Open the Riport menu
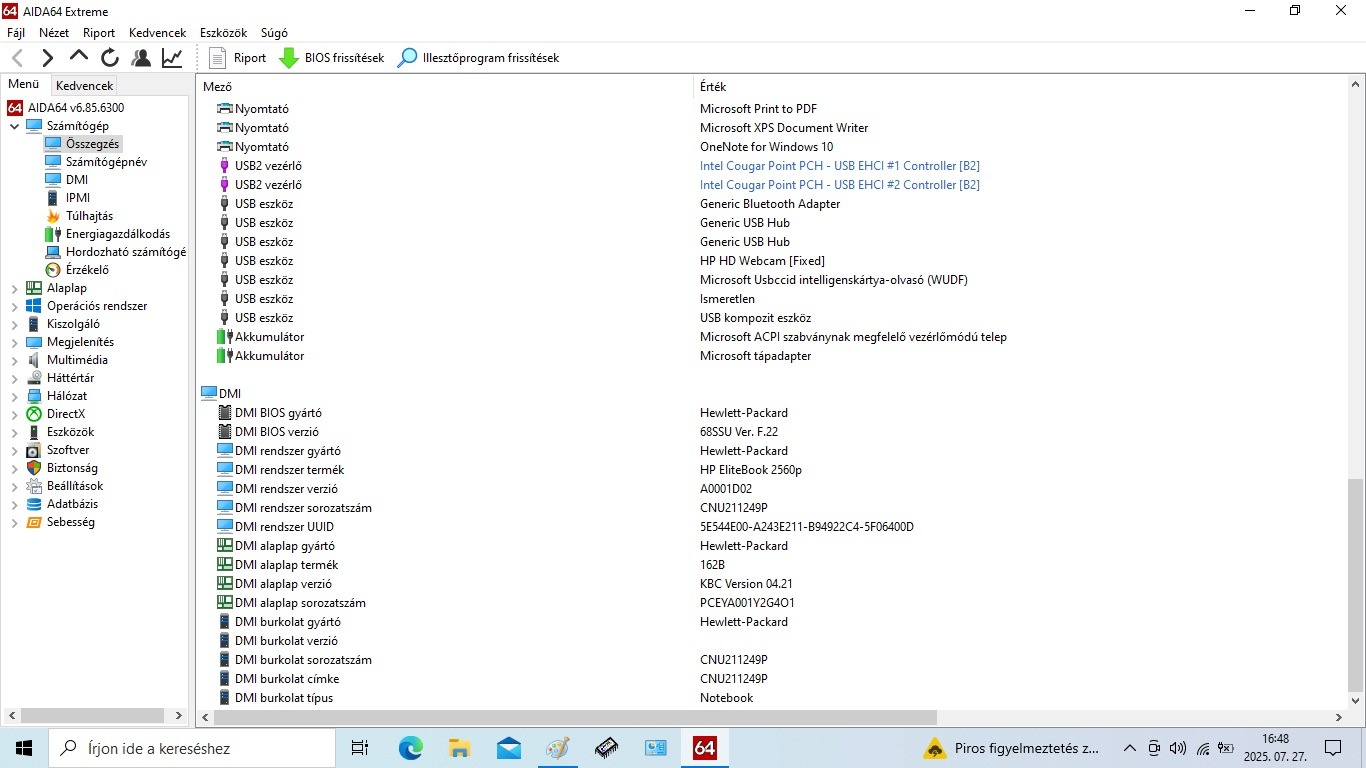This screenshot has height=768, width=1366. [99, 33]
